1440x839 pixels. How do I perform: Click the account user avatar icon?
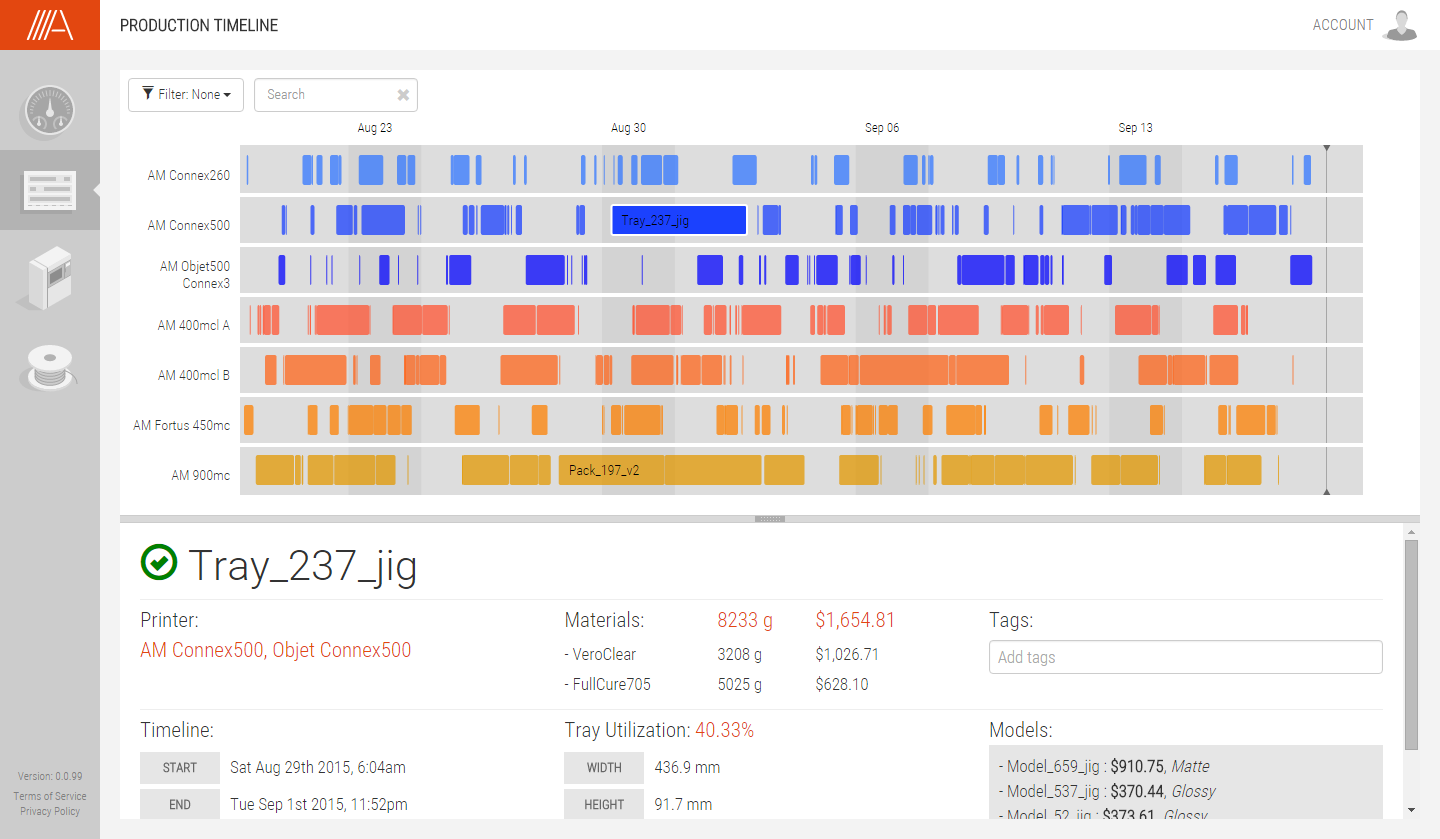pos(1400,25)
